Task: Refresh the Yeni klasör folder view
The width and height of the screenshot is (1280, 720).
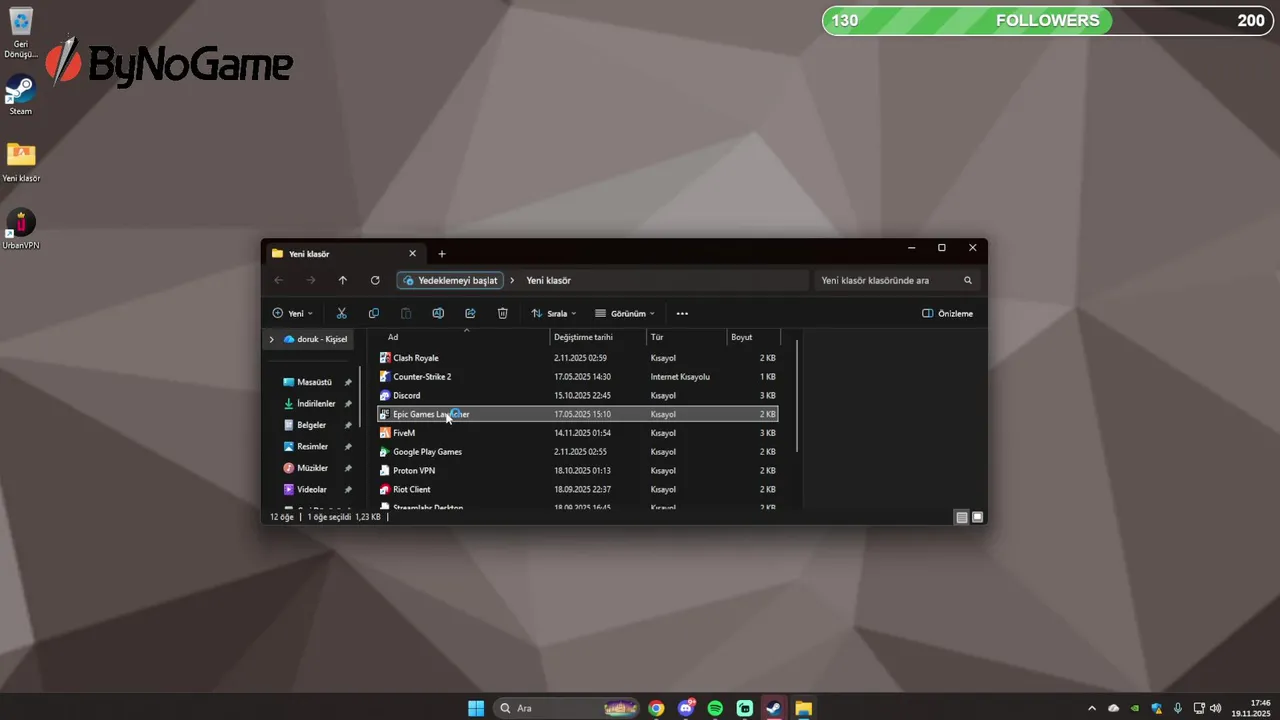Action: point(375,281)
